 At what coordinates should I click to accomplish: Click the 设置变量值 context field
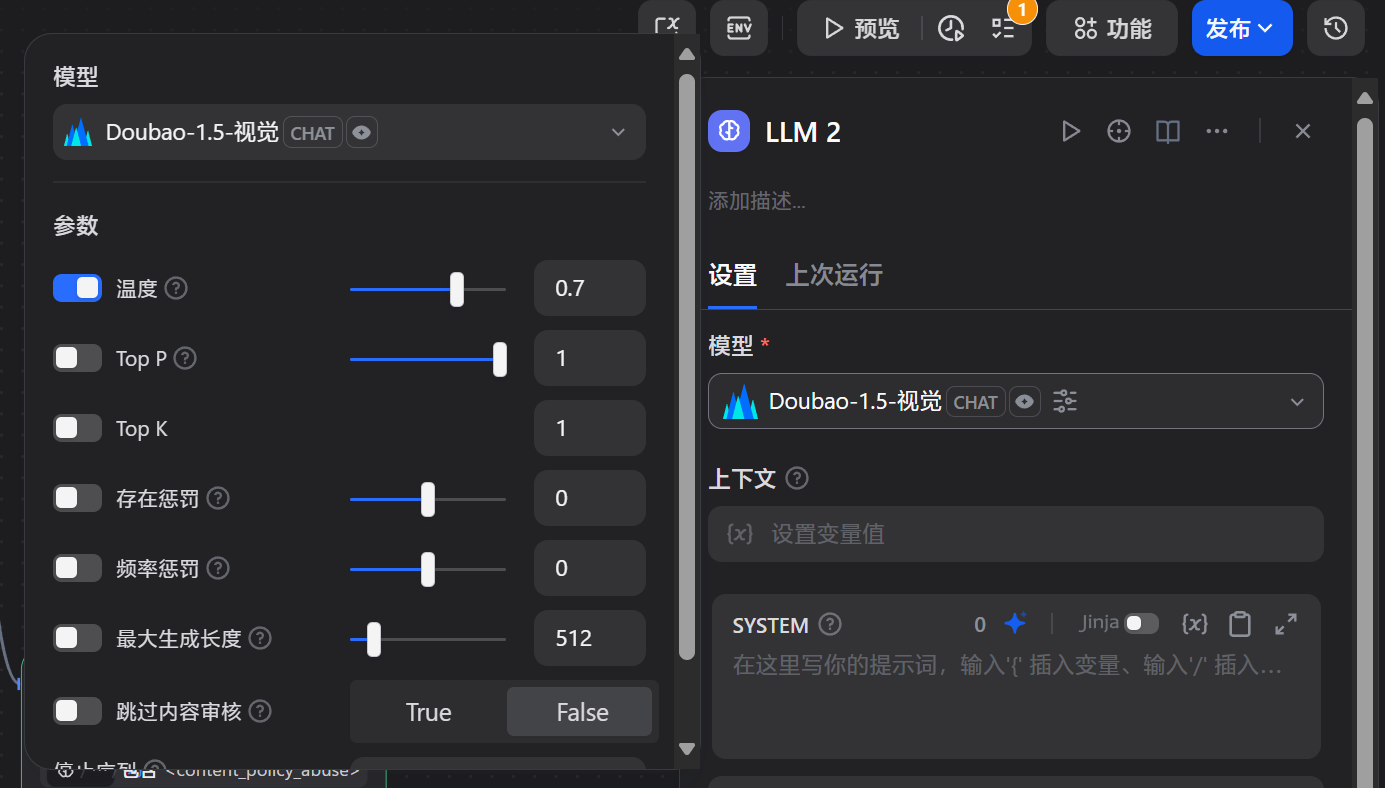(1016, 534)
